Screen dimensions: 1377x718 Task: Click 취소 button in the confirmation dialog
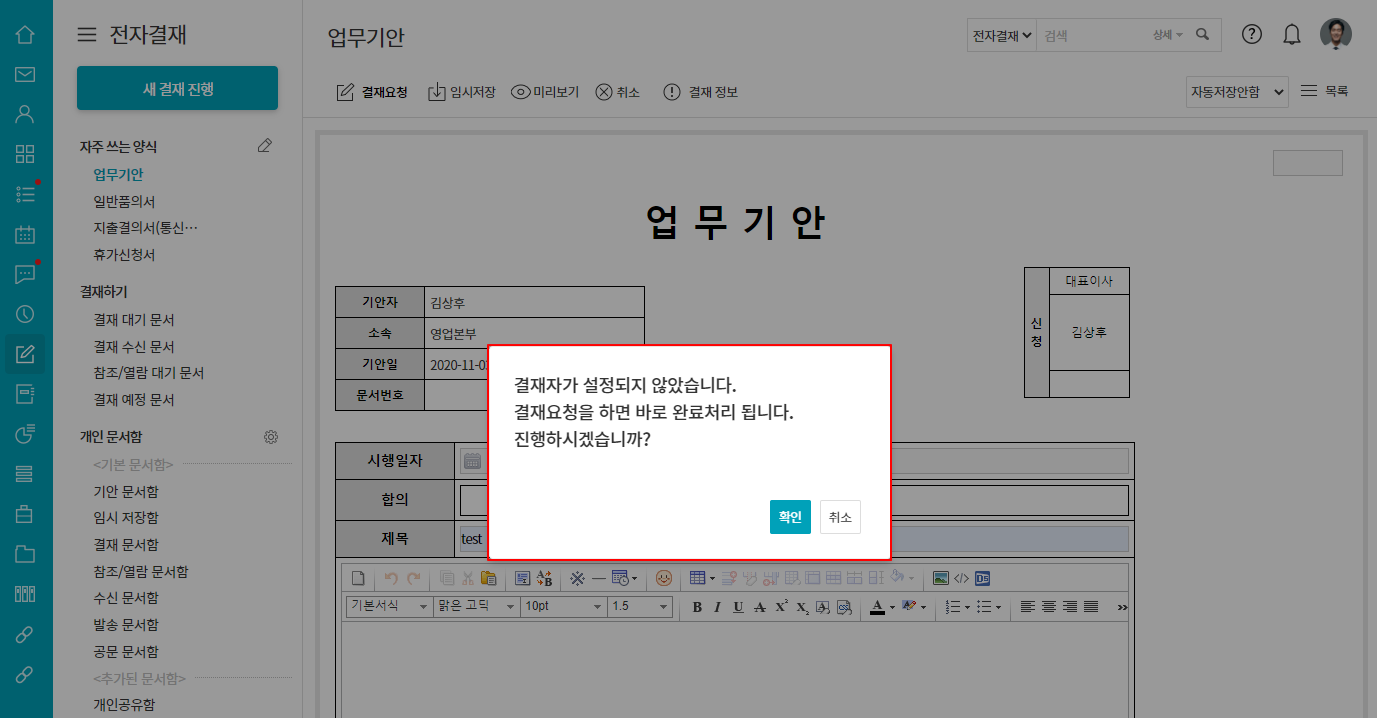pos(840,517)
